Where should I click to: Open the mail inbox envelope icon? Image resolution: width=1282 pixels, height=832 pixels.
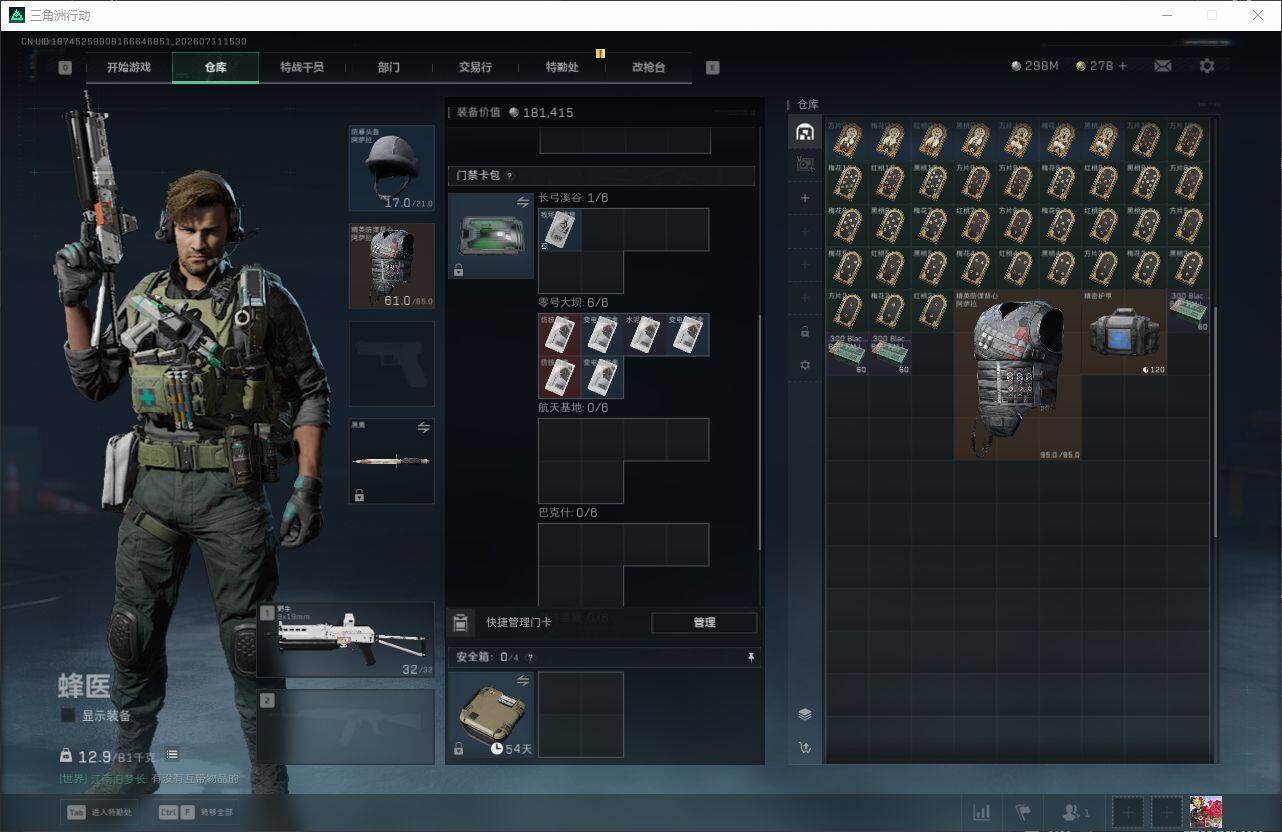tap(1163, 66)
